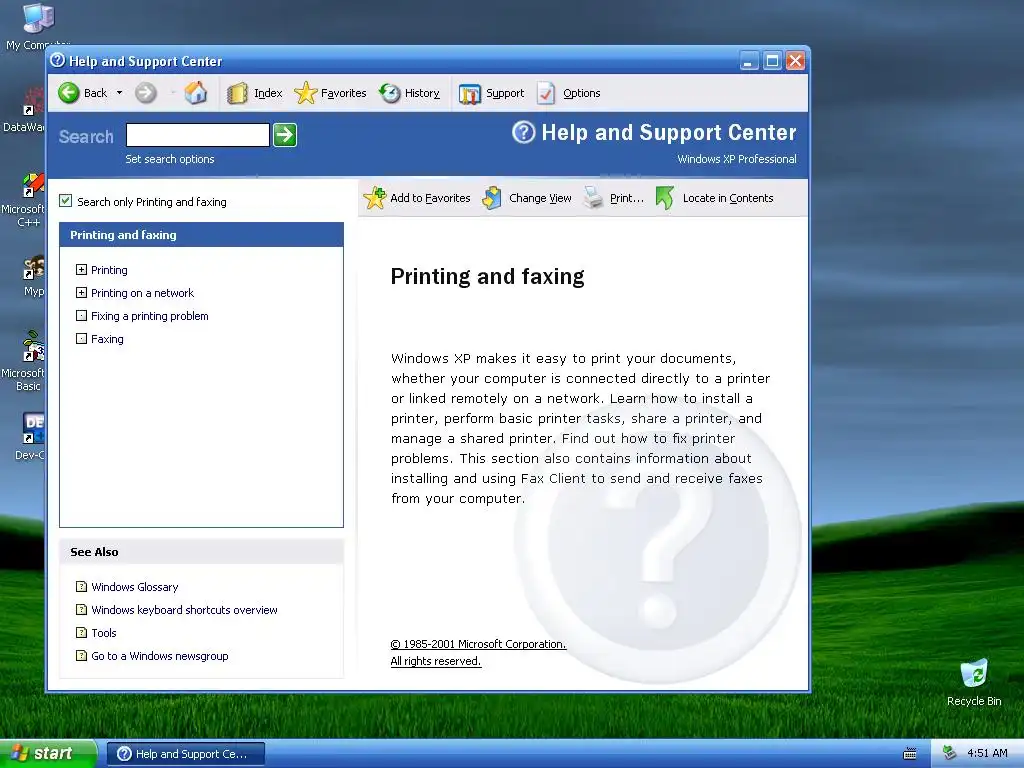Open the History clock icon
The width and height of the screenshot is (1024, 768).
click(390, 93)
